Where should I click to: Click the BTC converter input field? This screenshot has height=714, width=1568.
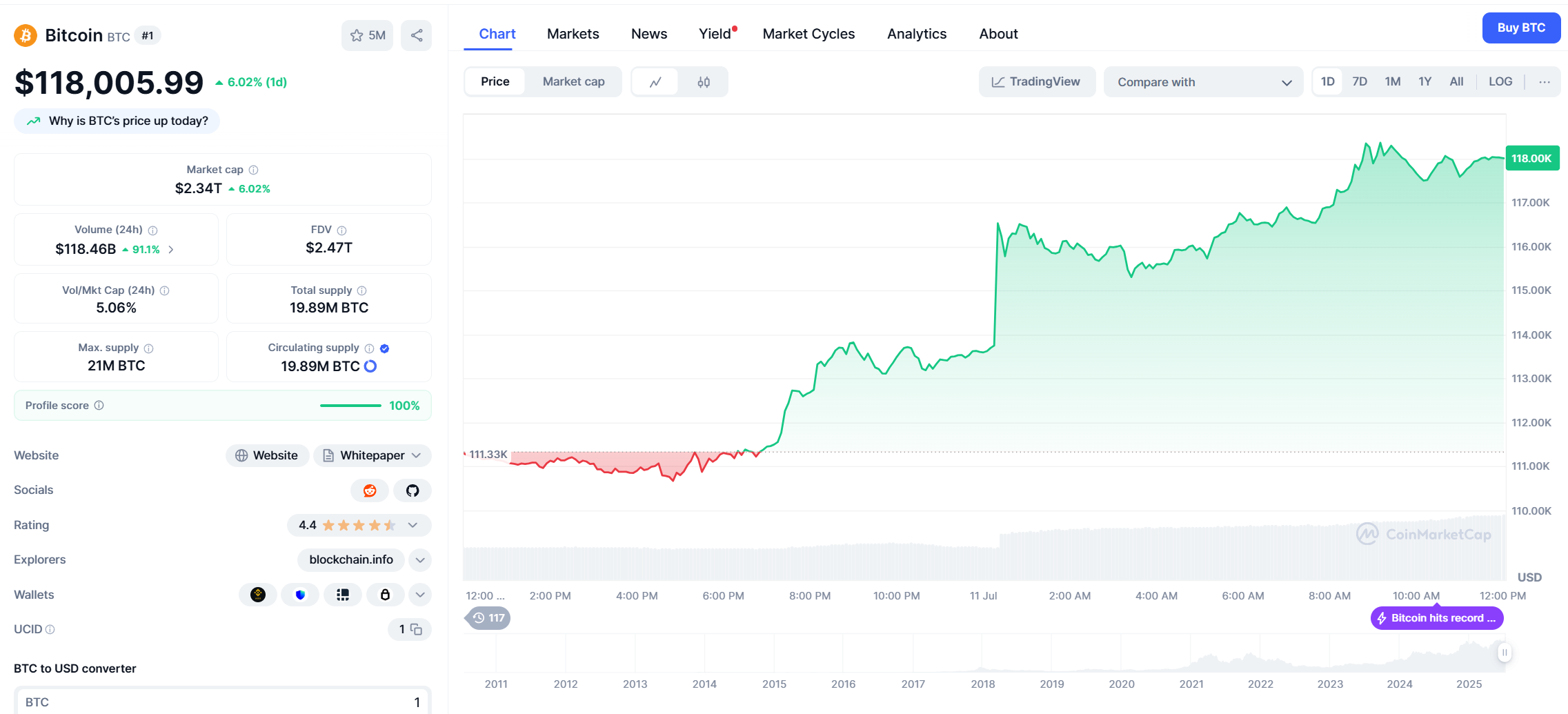pos(223,702)
